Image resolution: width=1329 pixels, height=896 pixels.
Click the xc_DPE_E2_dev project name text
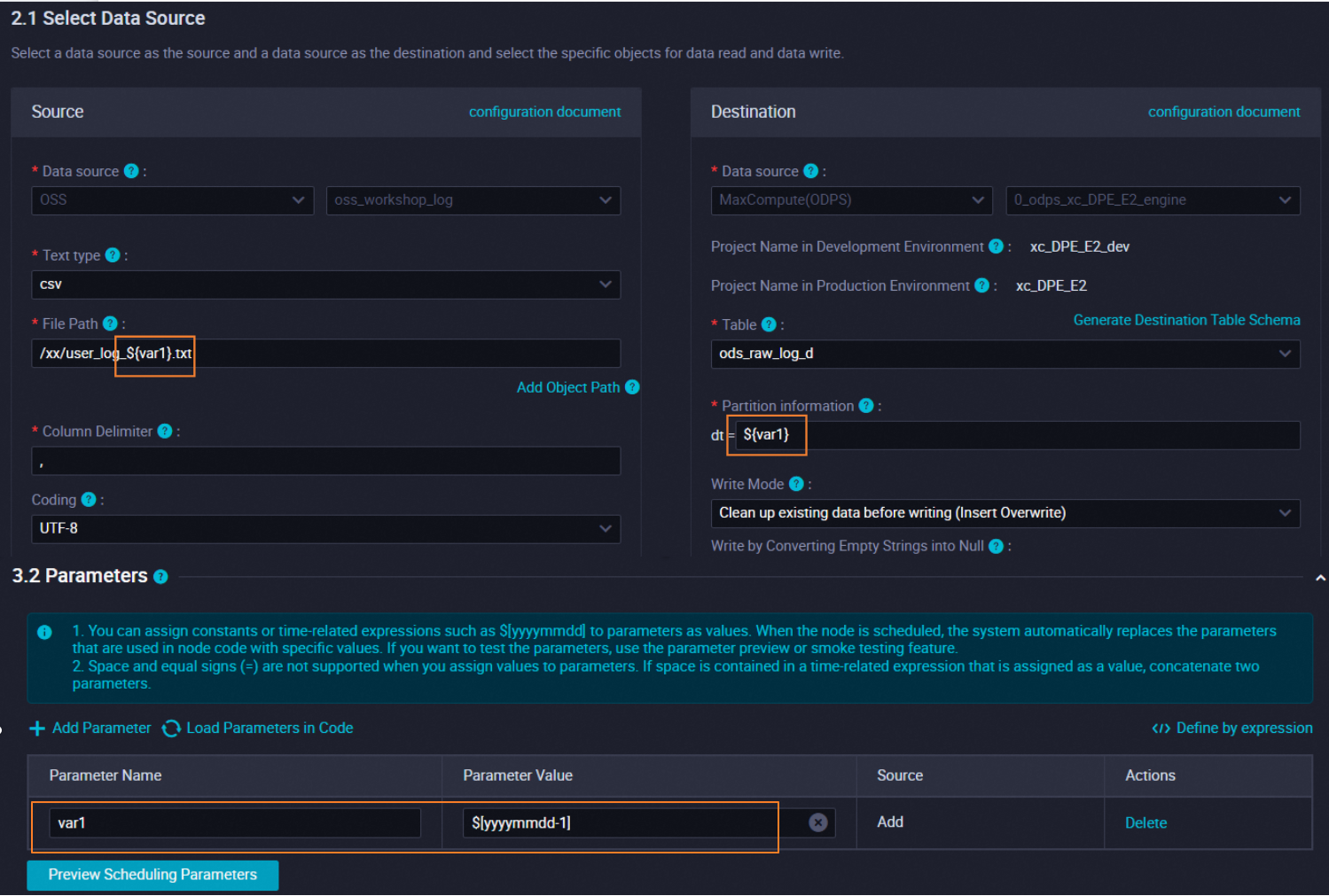point(1080,246)
